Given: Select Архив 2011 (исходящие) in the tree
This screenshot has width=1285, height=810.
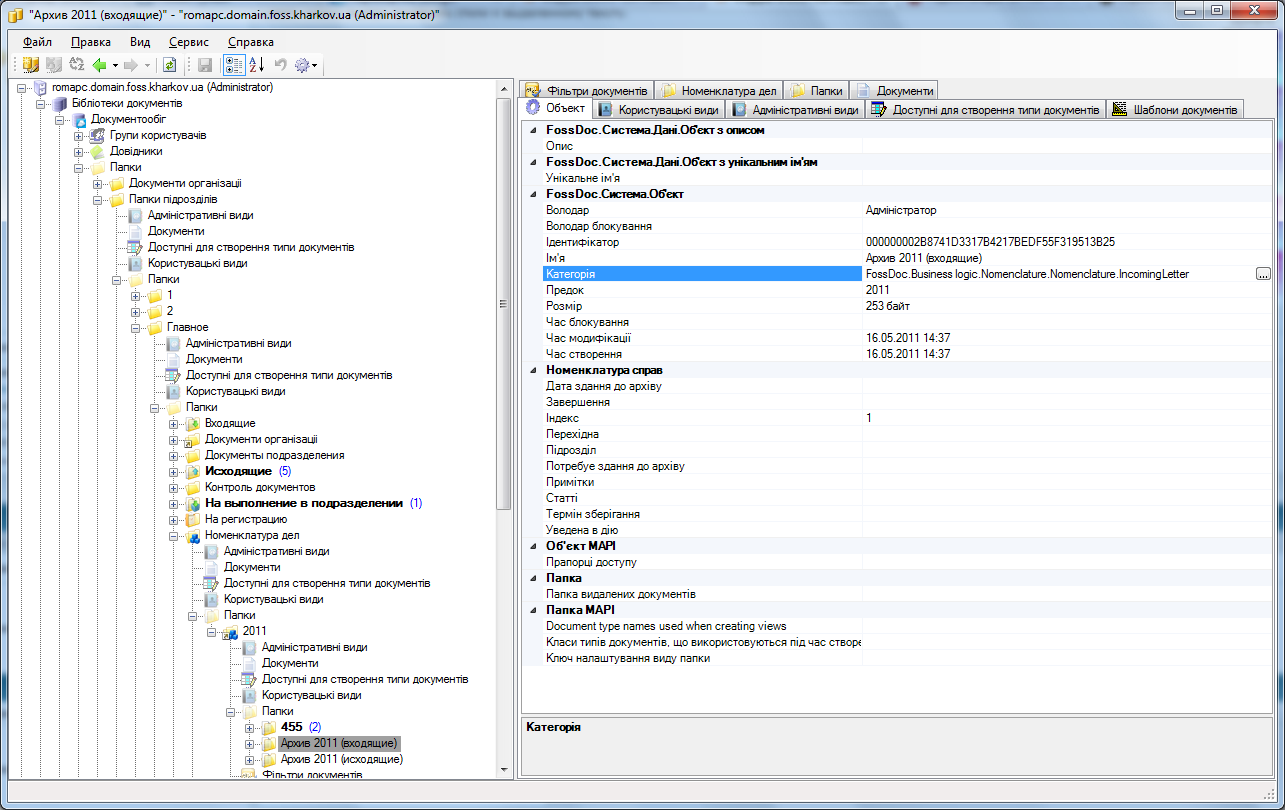Looking at the screenshot, I should click(341, 760).
